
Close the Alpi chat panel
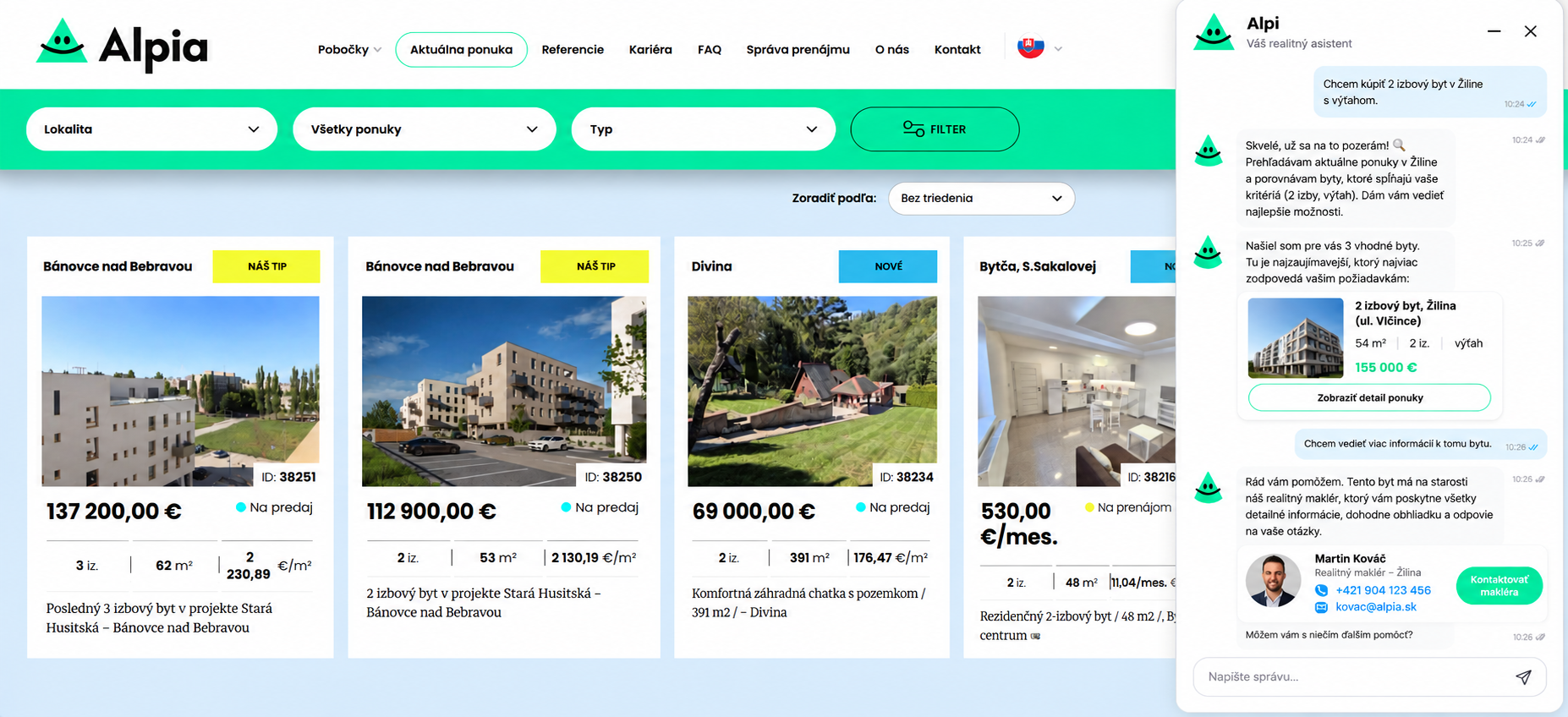1531,31
